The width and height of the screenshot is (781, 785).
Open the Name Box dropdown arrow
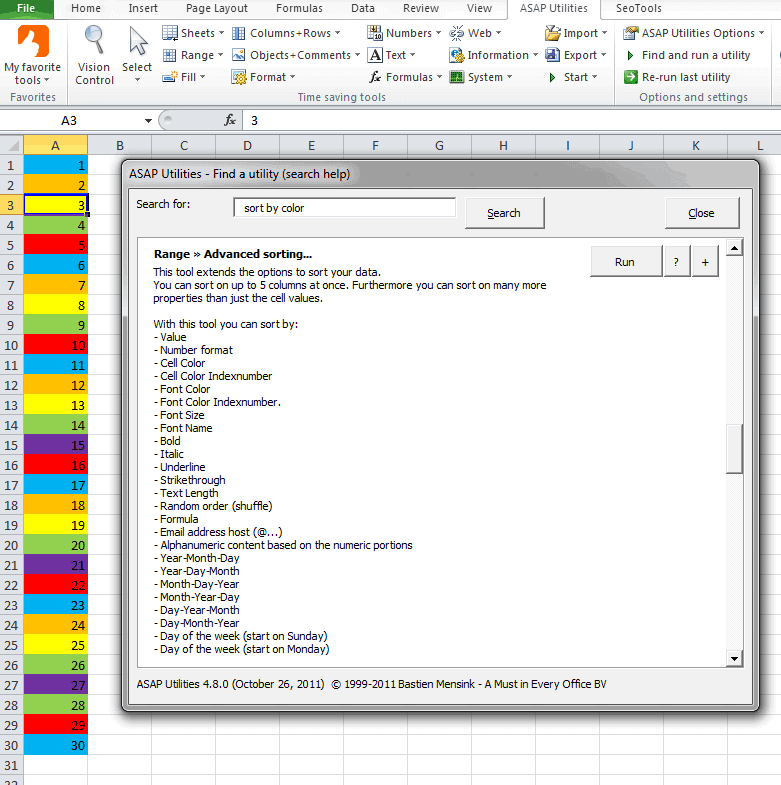pos(148,121)
